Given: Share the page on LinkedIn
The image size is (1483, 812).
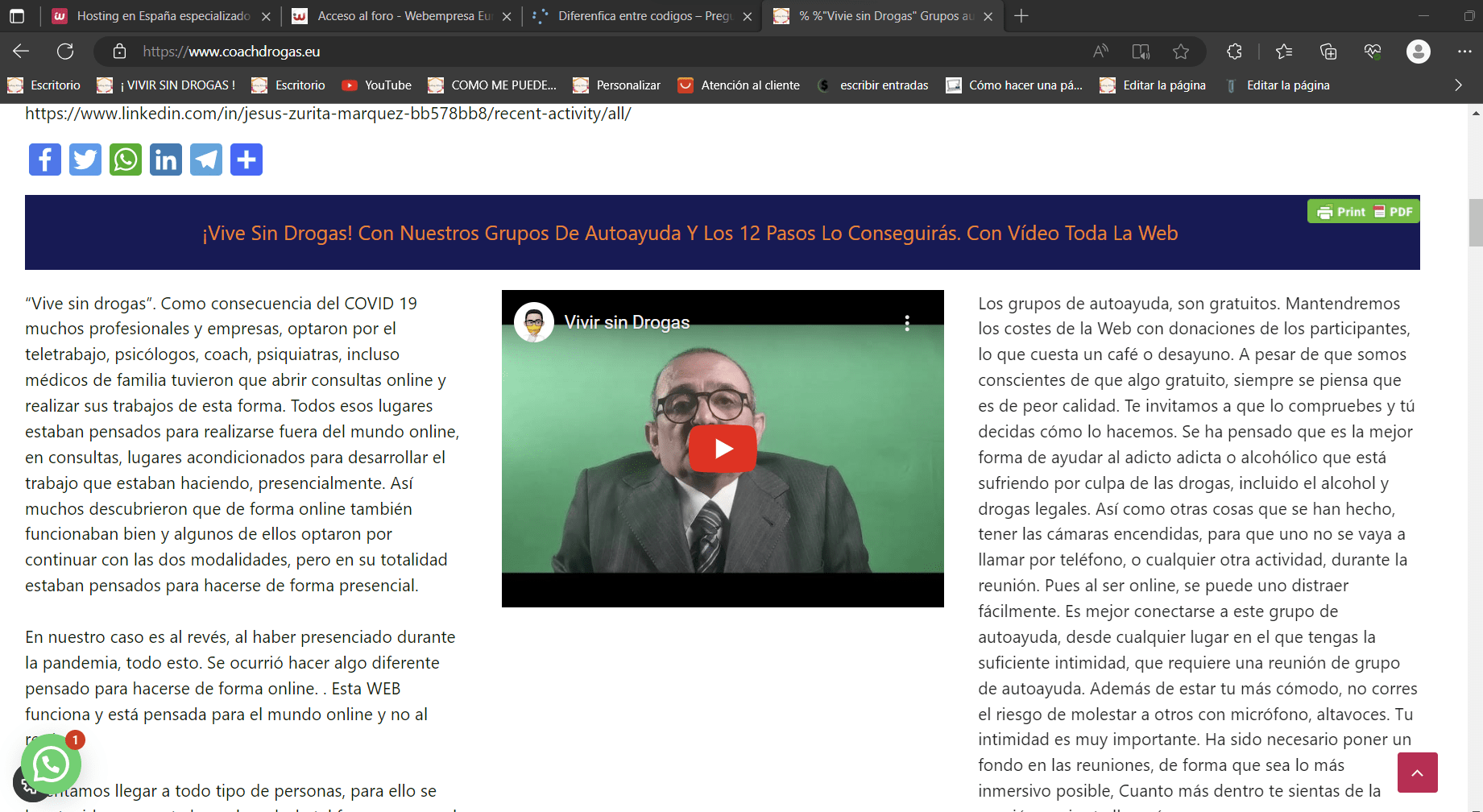Looking at the screenshot, I should click(x=166, y=159).
